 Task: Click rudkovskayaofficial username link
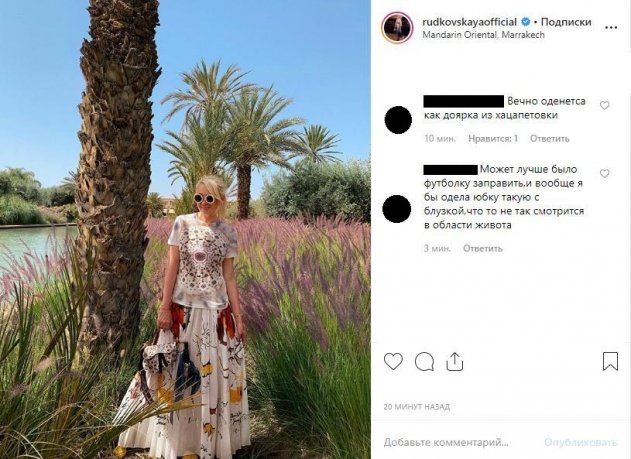click(469, 22)
